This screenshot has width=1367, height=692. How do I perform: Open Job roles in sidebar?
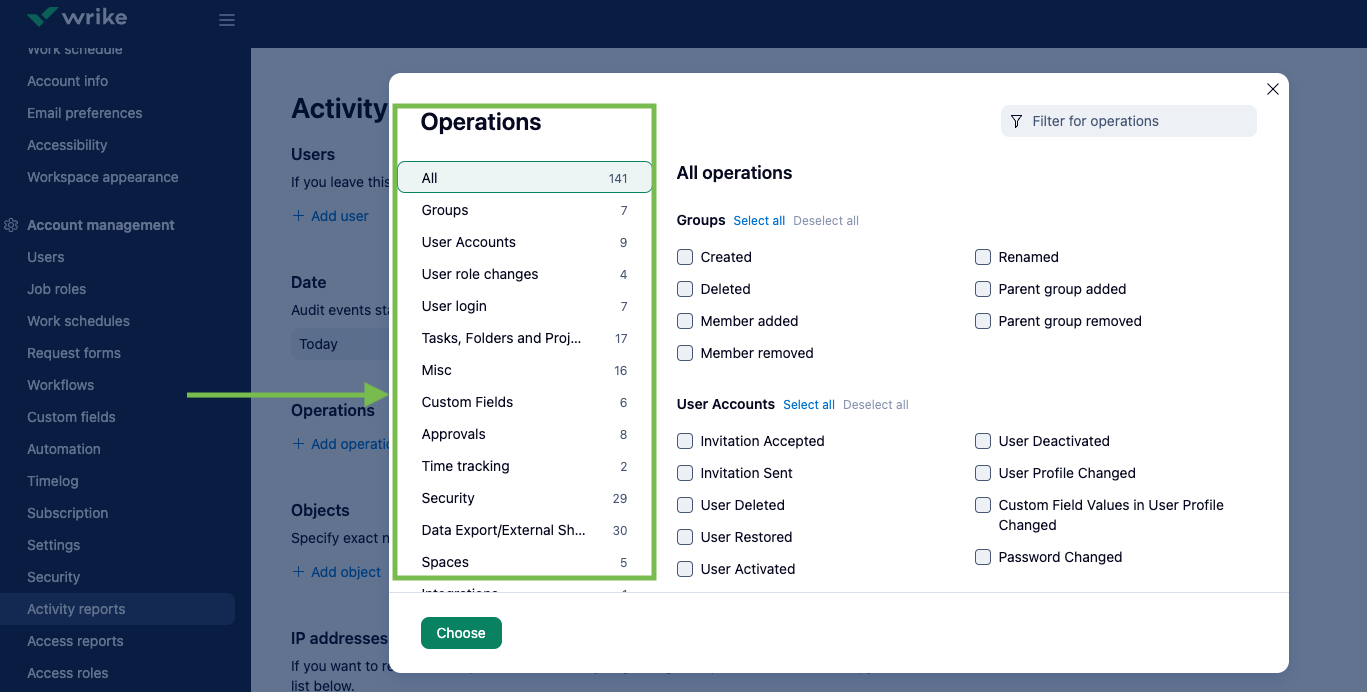(x=57, y=289)
